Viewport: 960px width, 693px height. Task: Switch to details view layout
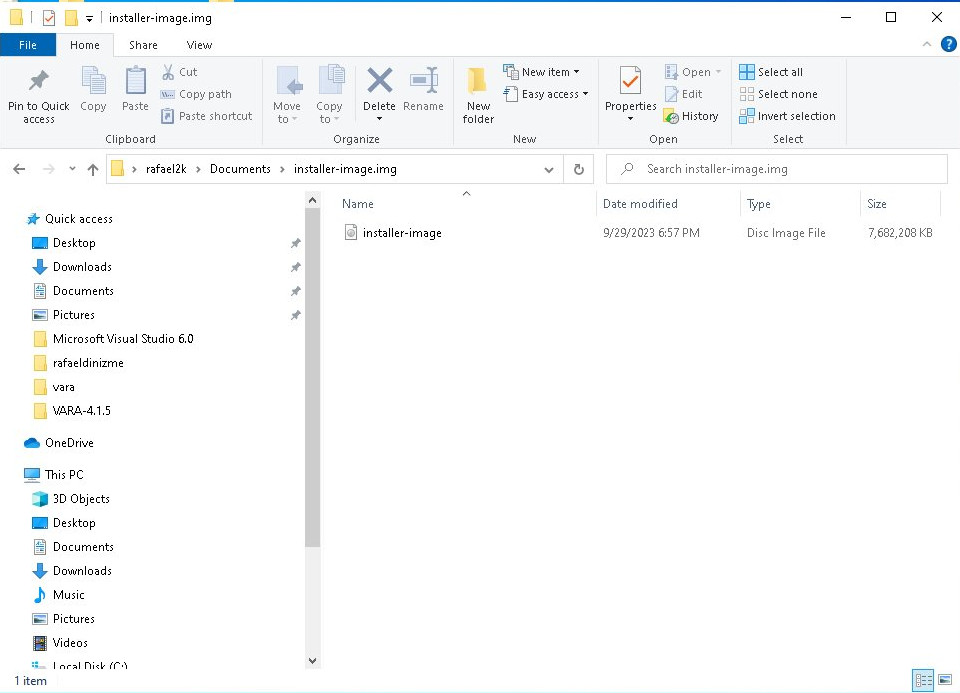pos(923,680)
